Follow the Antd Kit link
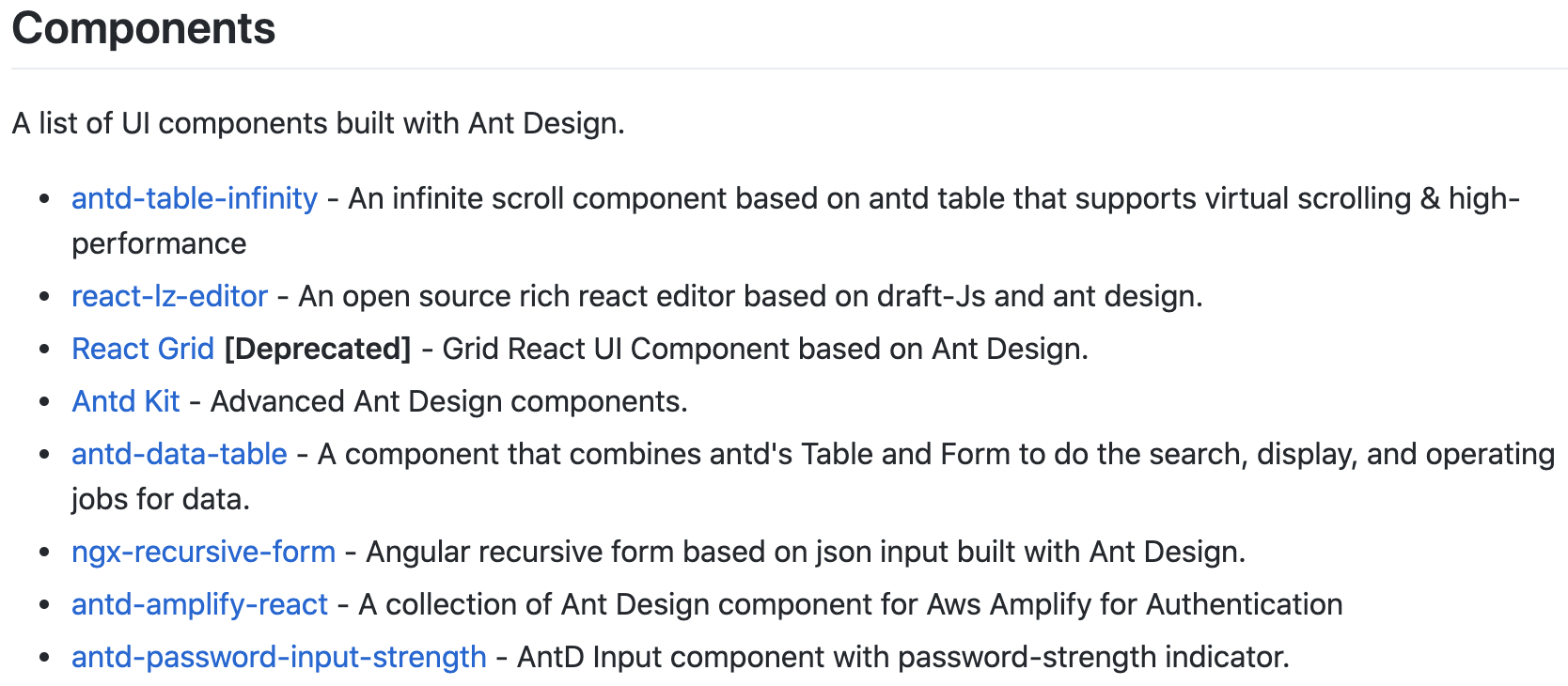Viewport: 1568px width, 686px height. [x=126, y=401]
